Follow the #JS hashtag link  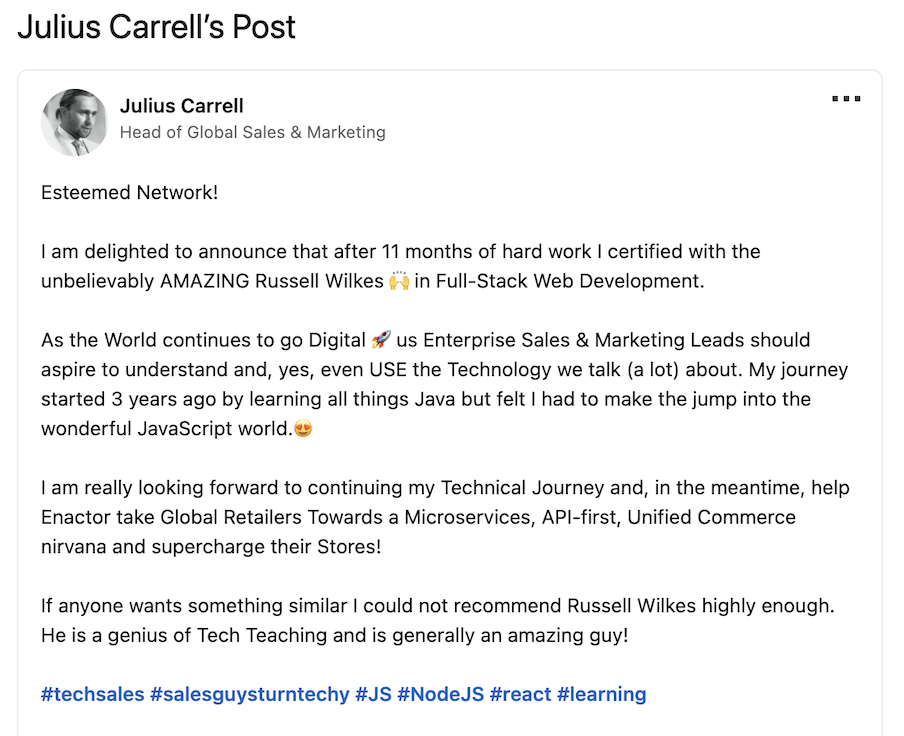pos(373,694)
